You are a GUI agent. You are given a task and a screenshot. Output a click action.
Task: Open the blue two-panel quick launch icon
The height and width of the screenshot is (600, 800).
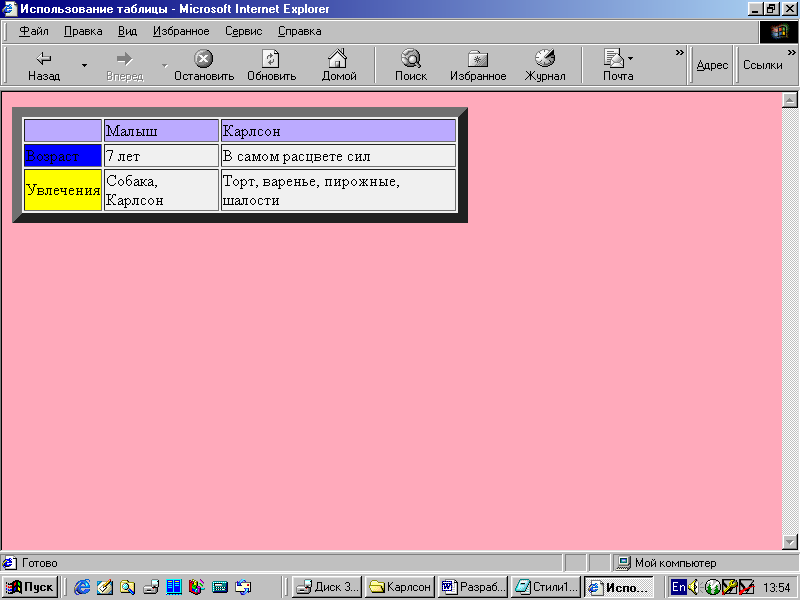point(174,587)
